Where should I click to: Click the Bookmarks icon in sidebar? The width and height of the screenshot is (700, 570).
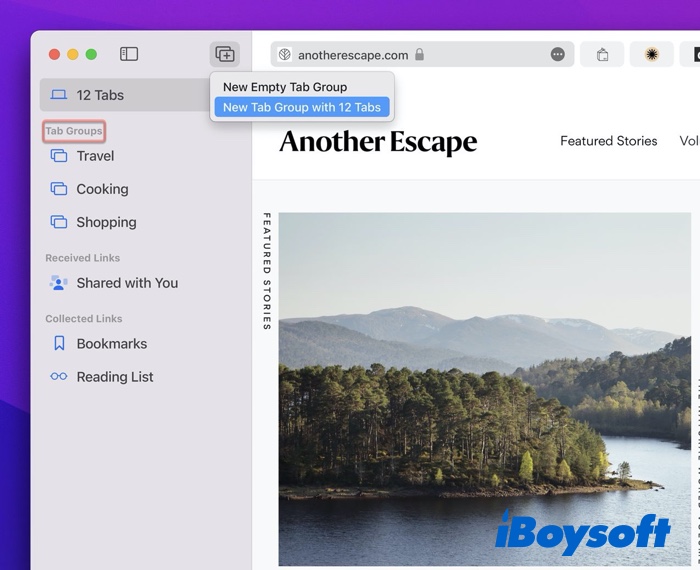(x=59, y=344)
